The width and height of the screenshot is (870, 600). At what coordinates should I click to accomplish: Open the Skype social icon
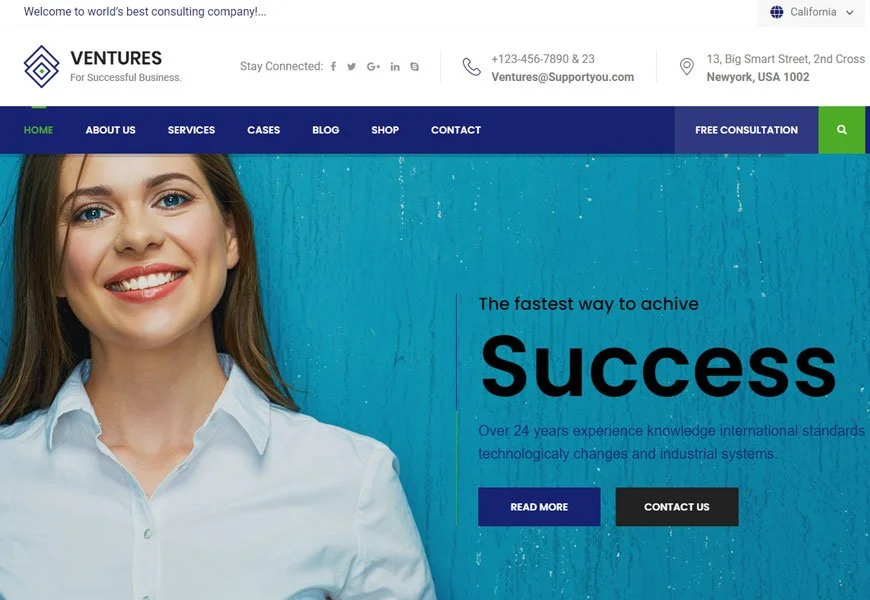[414, 67]
